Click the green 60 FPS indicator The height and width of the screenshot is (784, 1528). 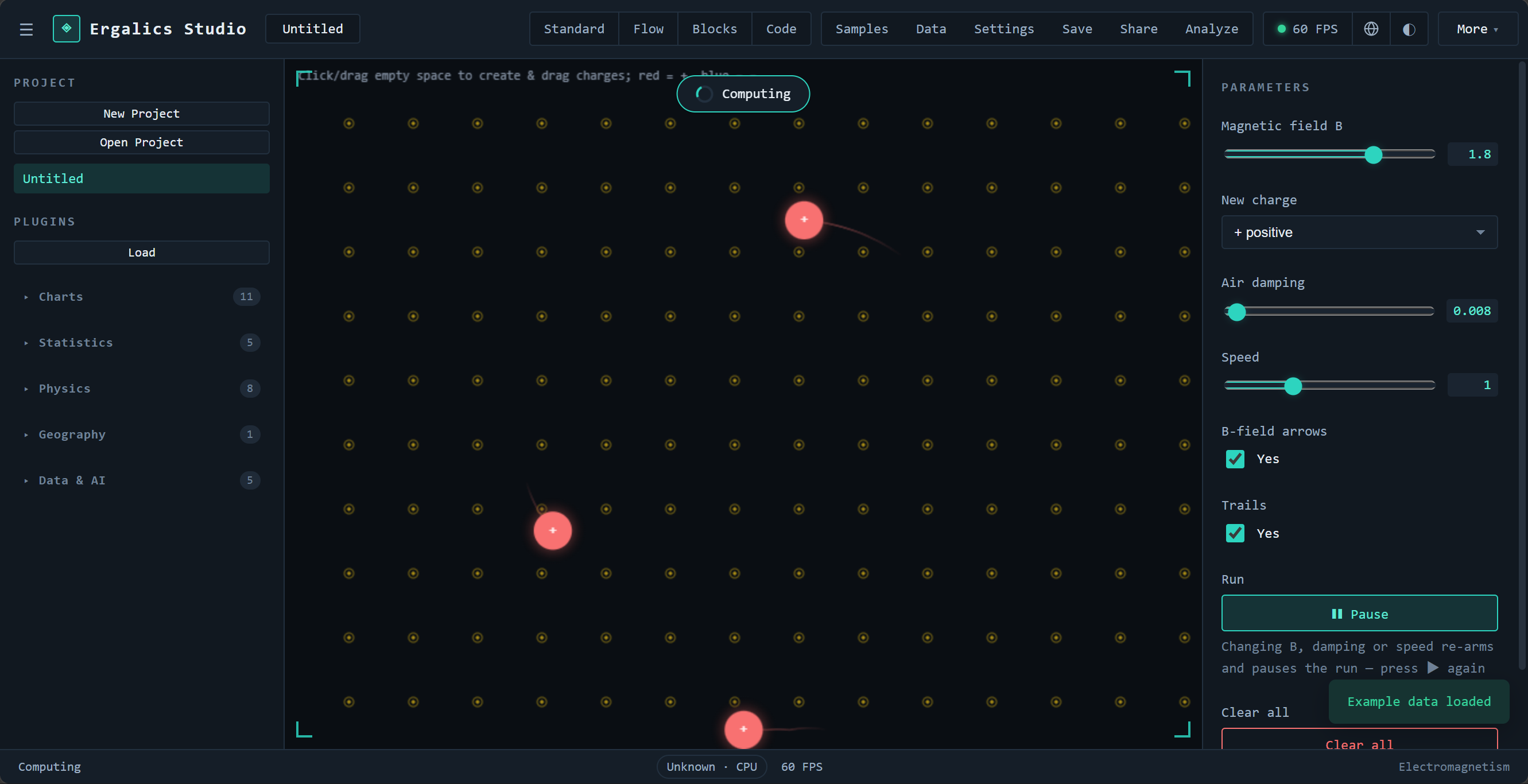(1308, 29)
